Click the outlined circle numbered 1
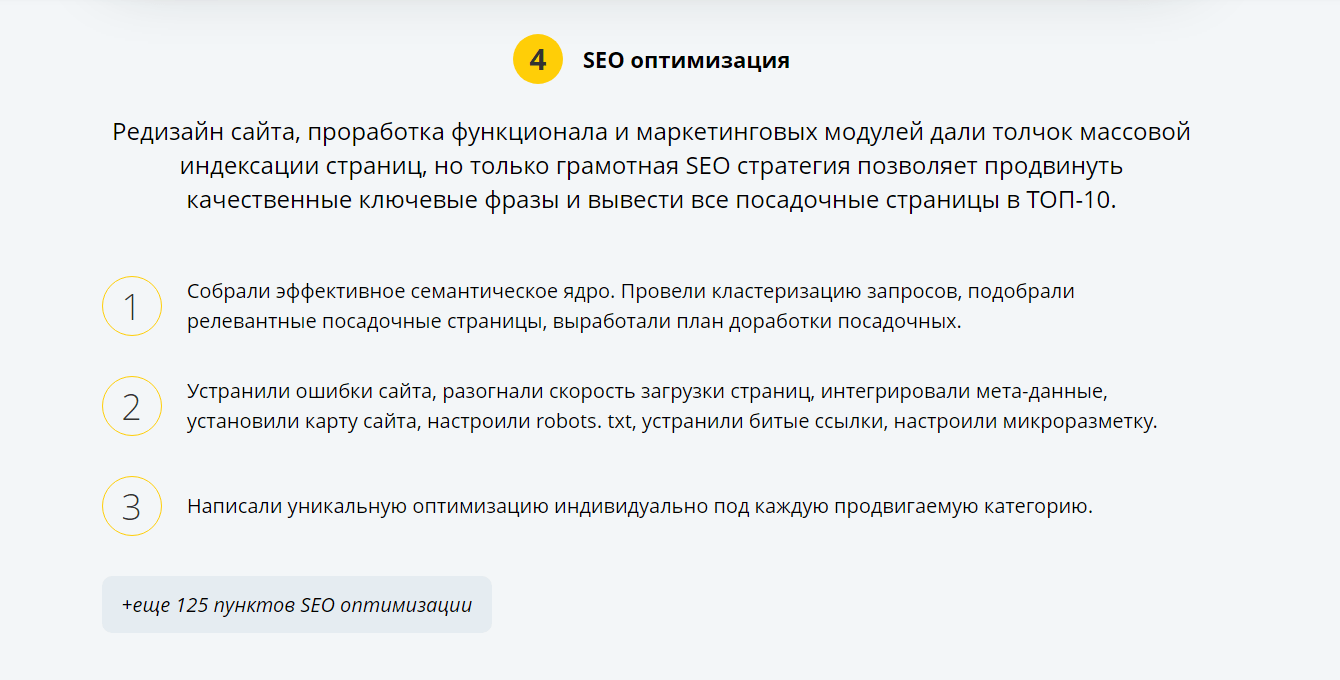 tap(132, 306)
